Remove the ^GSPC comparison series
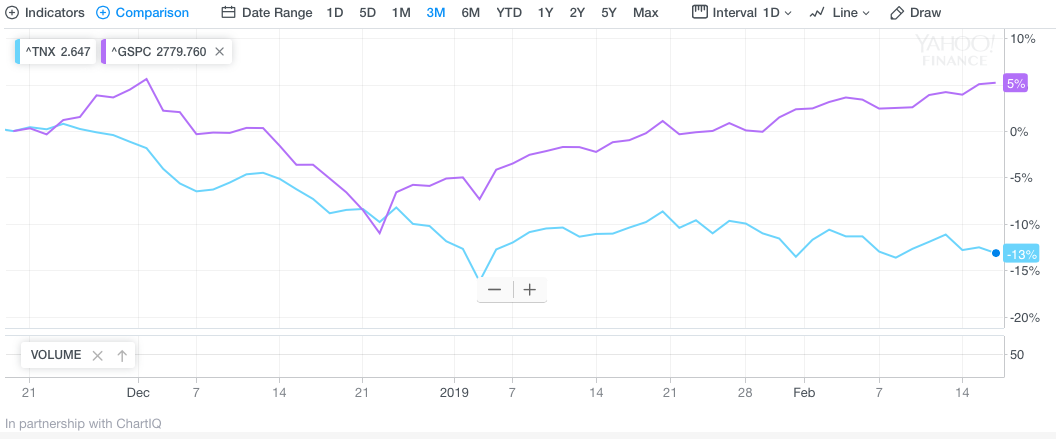The image size is (1056, 439). pos(220,51)
